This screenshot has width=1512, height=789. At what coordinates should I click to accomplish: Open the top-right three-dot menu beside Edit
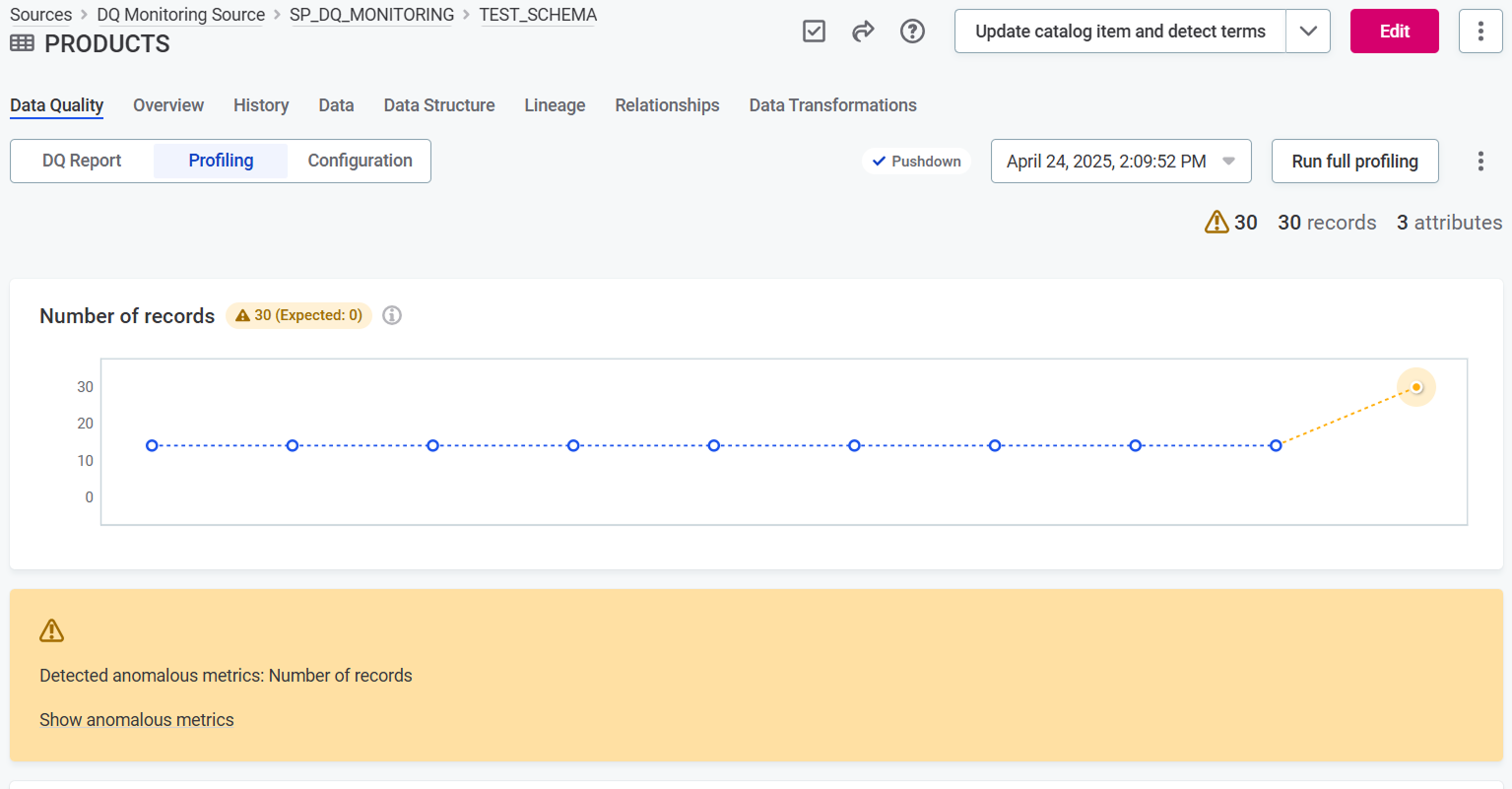tap(1479, 32)
